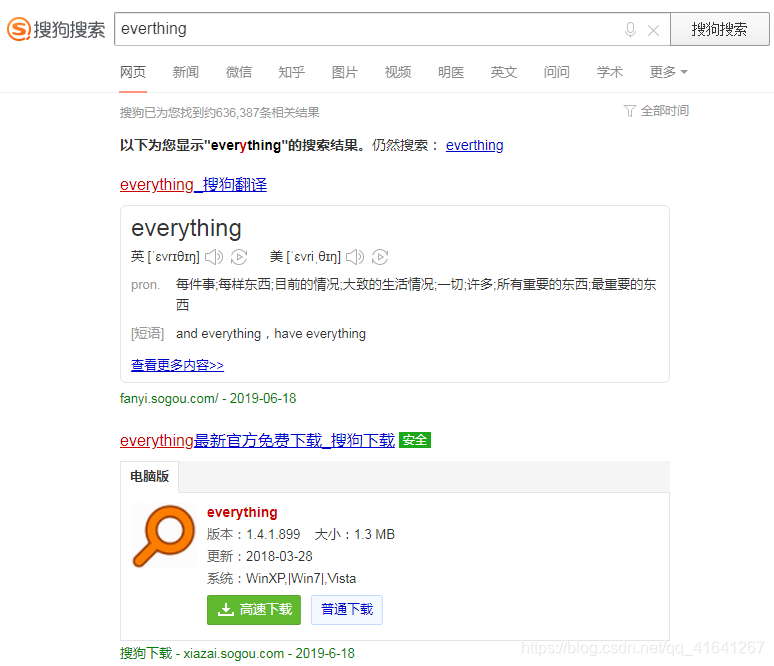The image size is (774, 666).
Task: Click the large everything dictionary headword
Action: (x=186, y=229)
